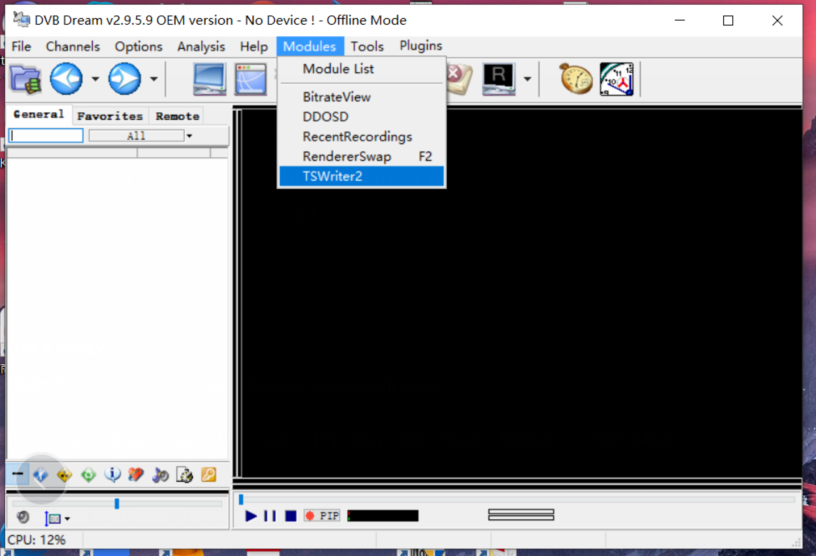816x556 pixels.
Task: Click the orange key icon
Action: click(x=209, y=475)
